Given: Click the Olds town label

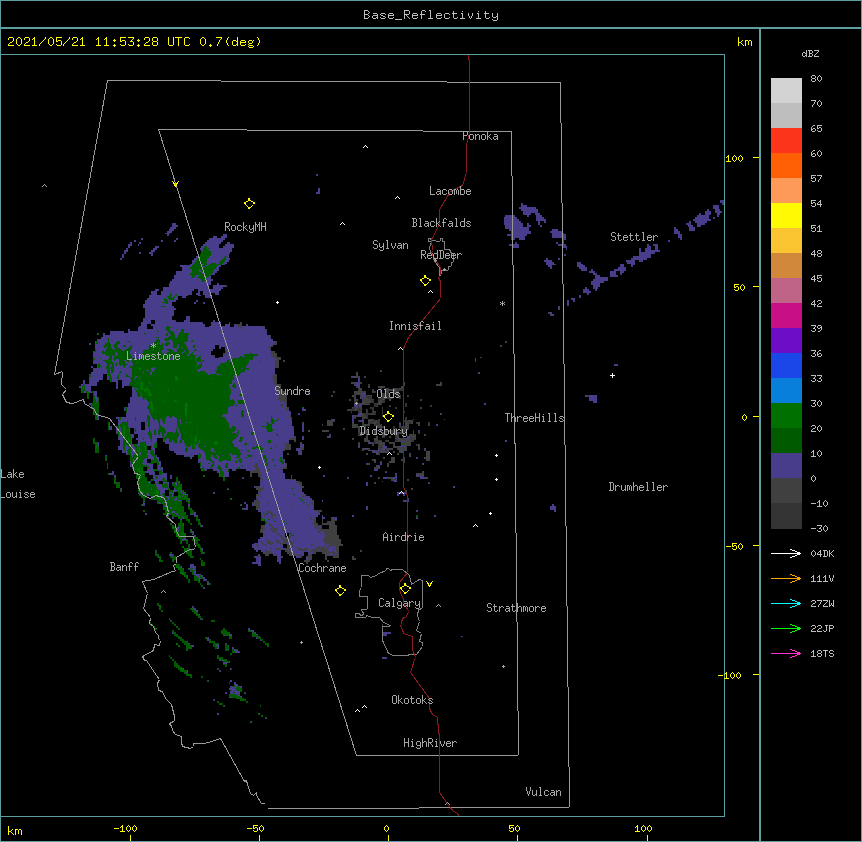Looking at the screenshot, I should point(388,394).
